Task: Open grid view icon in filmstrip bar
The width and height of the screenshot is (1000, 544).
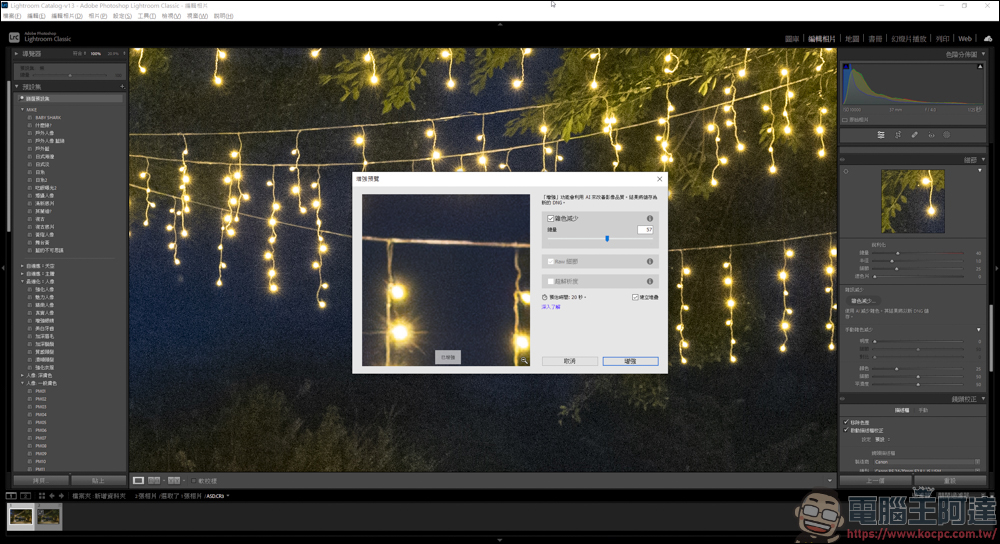Action: pyautogui.click(x=41, y=496)
